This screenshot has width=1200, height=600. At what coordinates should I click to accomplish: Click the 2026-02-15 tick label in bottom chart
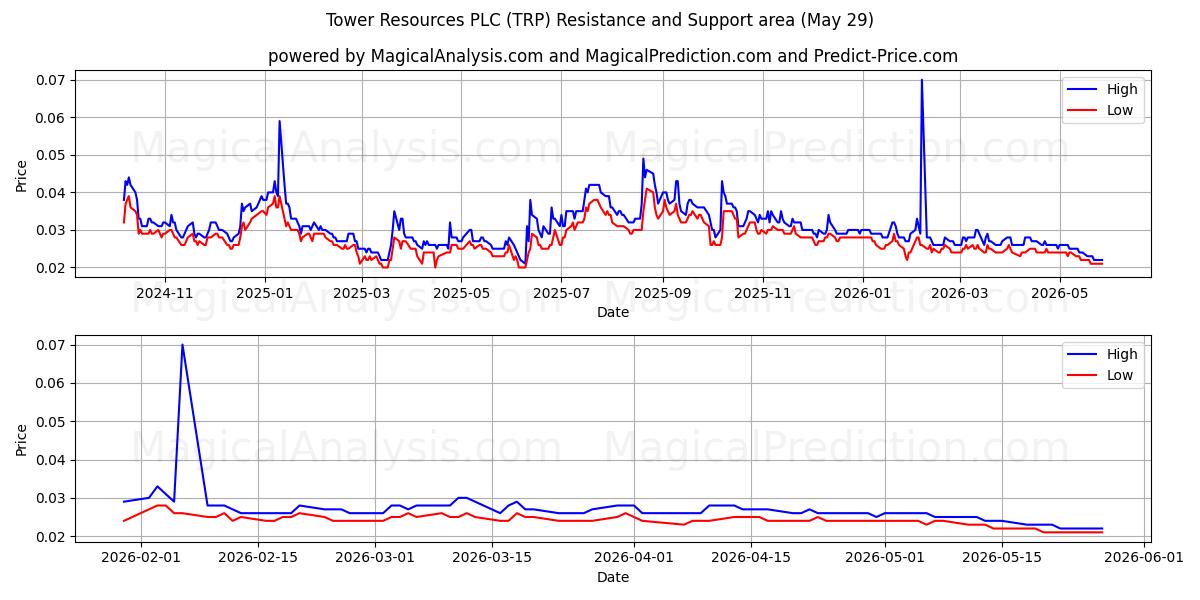[x=258, y=558]
